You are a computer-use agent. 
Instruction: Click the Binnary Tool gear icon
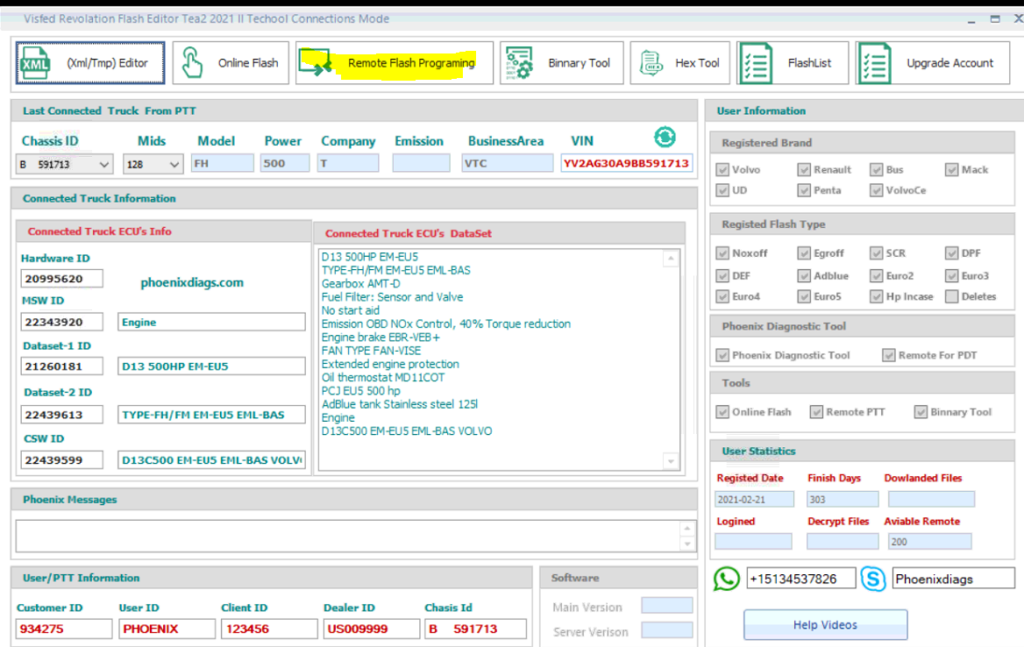point(519,63)
